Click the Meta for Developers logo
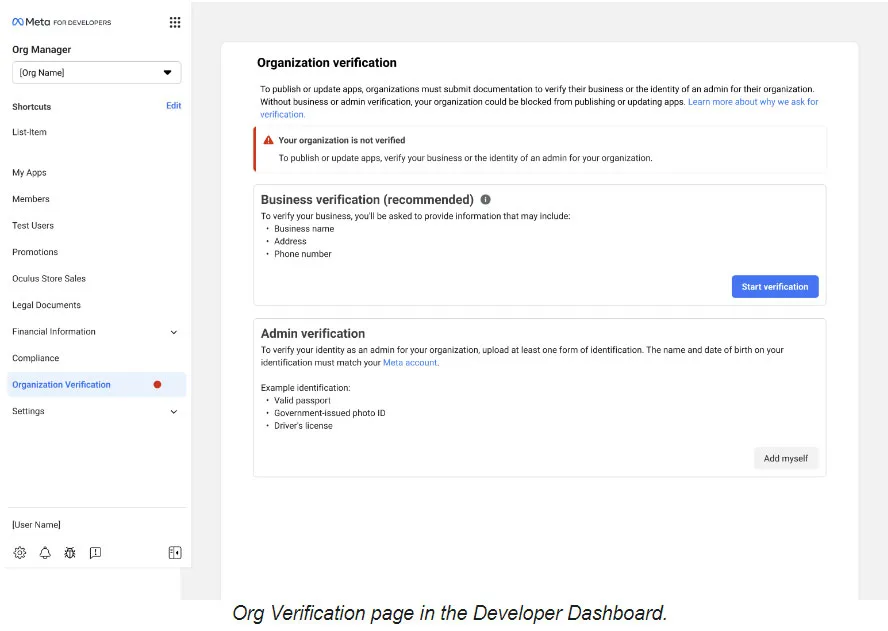 coord(62,22)
